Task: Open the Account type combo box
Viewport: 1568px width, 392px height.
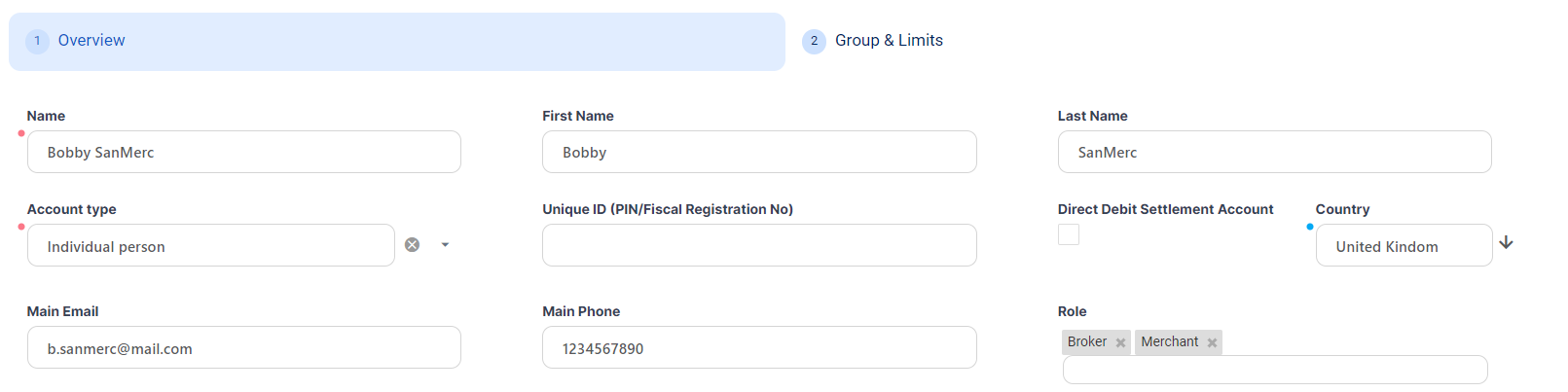Action: coord(210,246)
